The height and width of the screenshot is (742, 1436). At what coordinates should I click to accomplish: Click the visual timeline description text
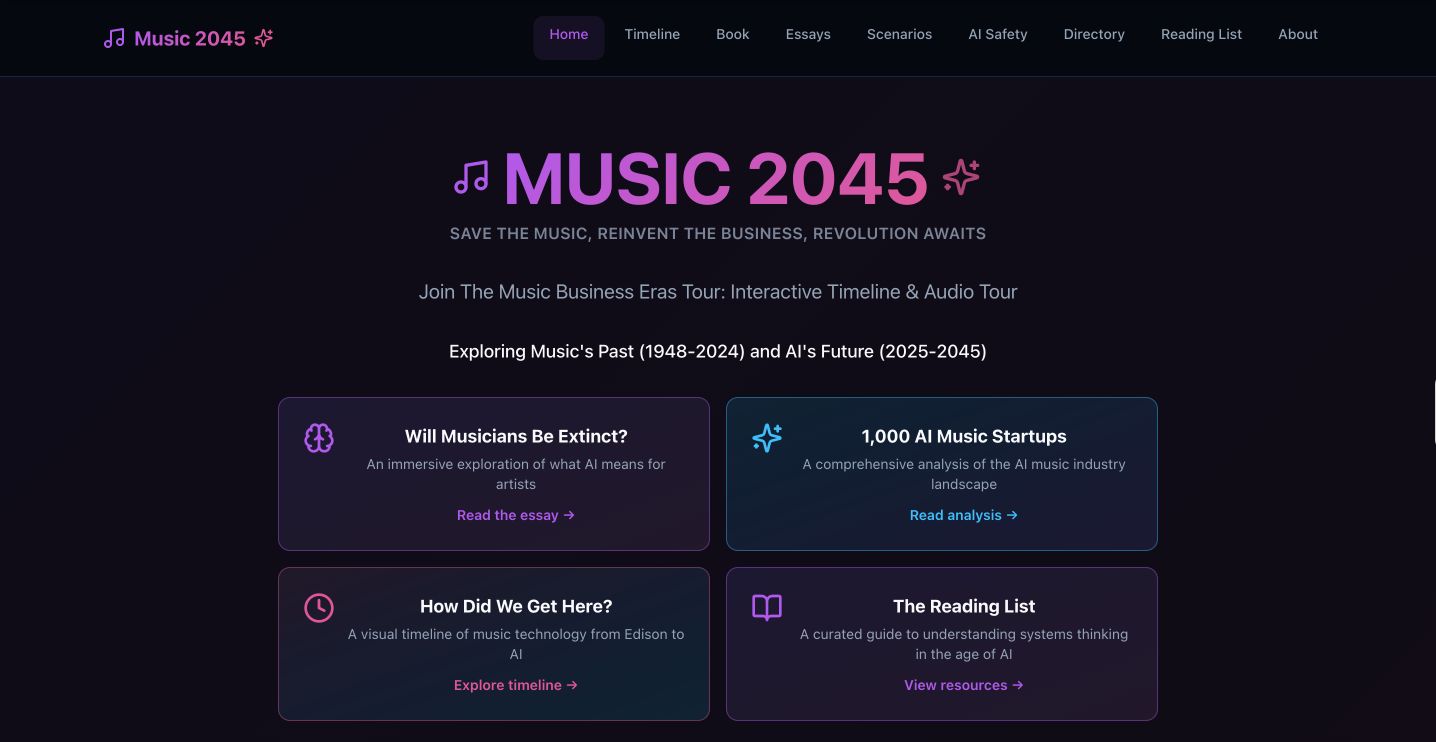516,644
